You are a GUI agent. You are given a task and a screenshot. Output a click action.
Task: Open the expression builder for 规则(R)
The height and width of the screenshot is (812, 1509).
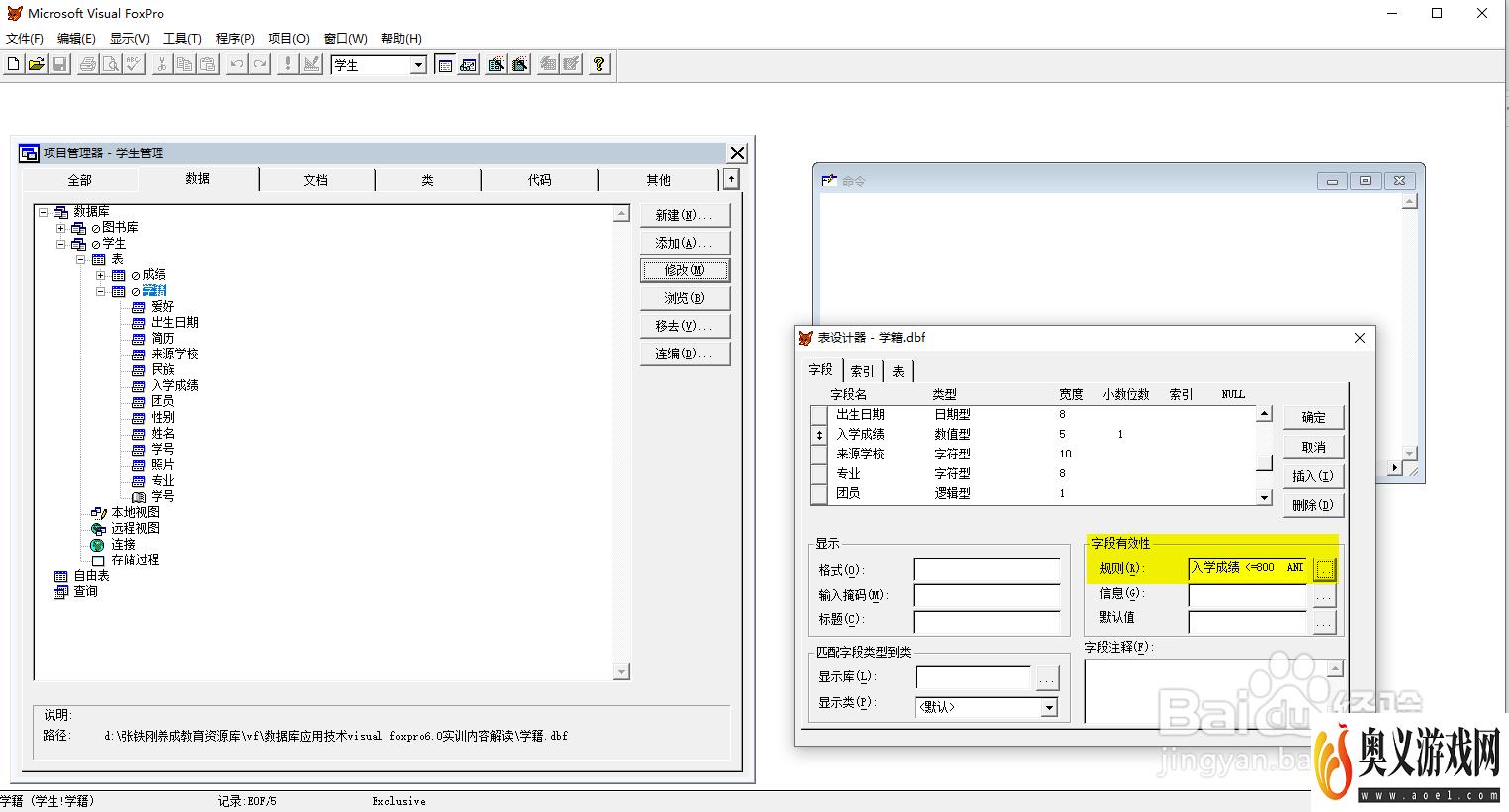click(1325, 569)
